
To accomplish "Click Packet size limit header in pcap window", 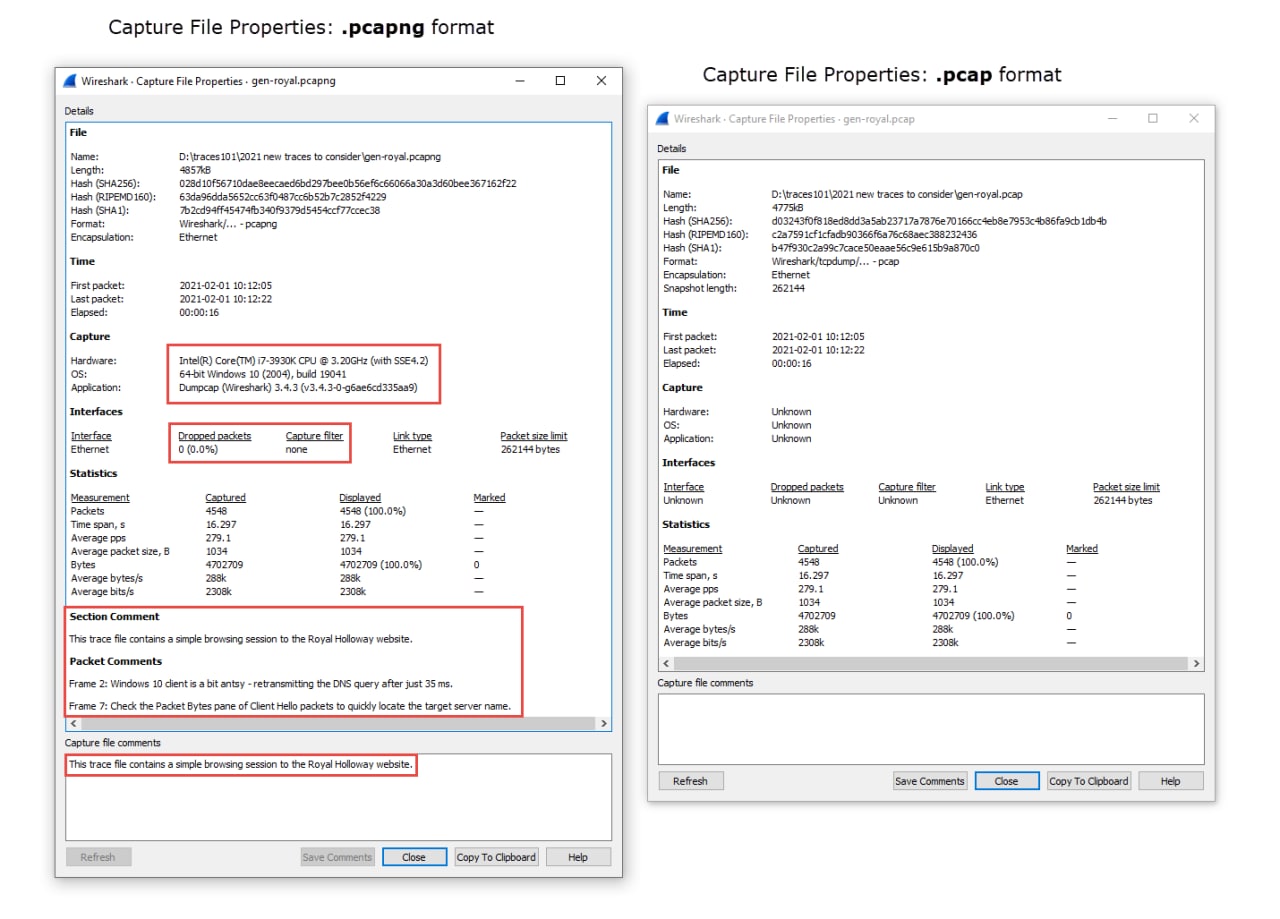I will 1126,487.
